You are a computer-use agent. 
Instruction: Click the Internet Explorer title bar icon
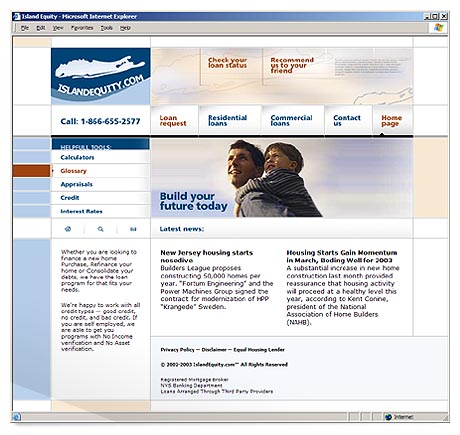pos(17,16)
